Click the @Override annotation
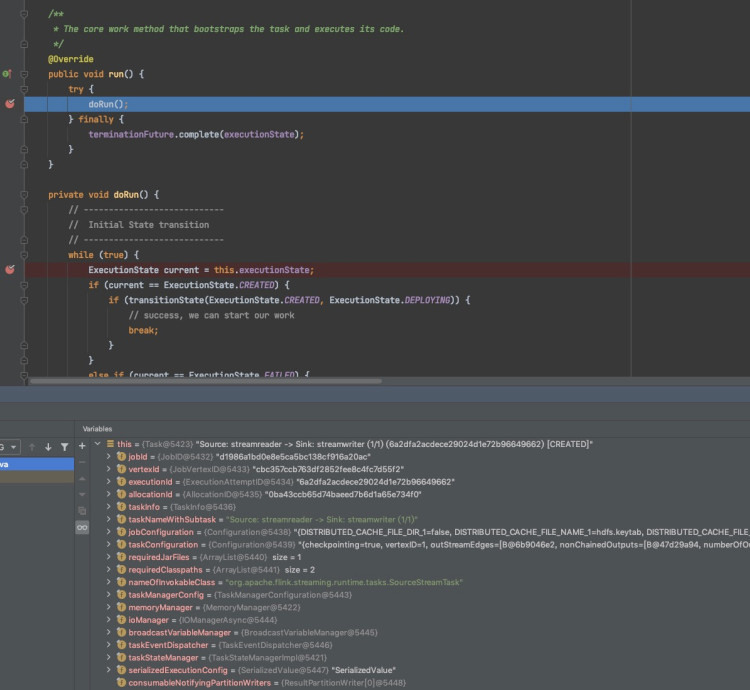This screenshot has width=750, height=690. point(71,59)
